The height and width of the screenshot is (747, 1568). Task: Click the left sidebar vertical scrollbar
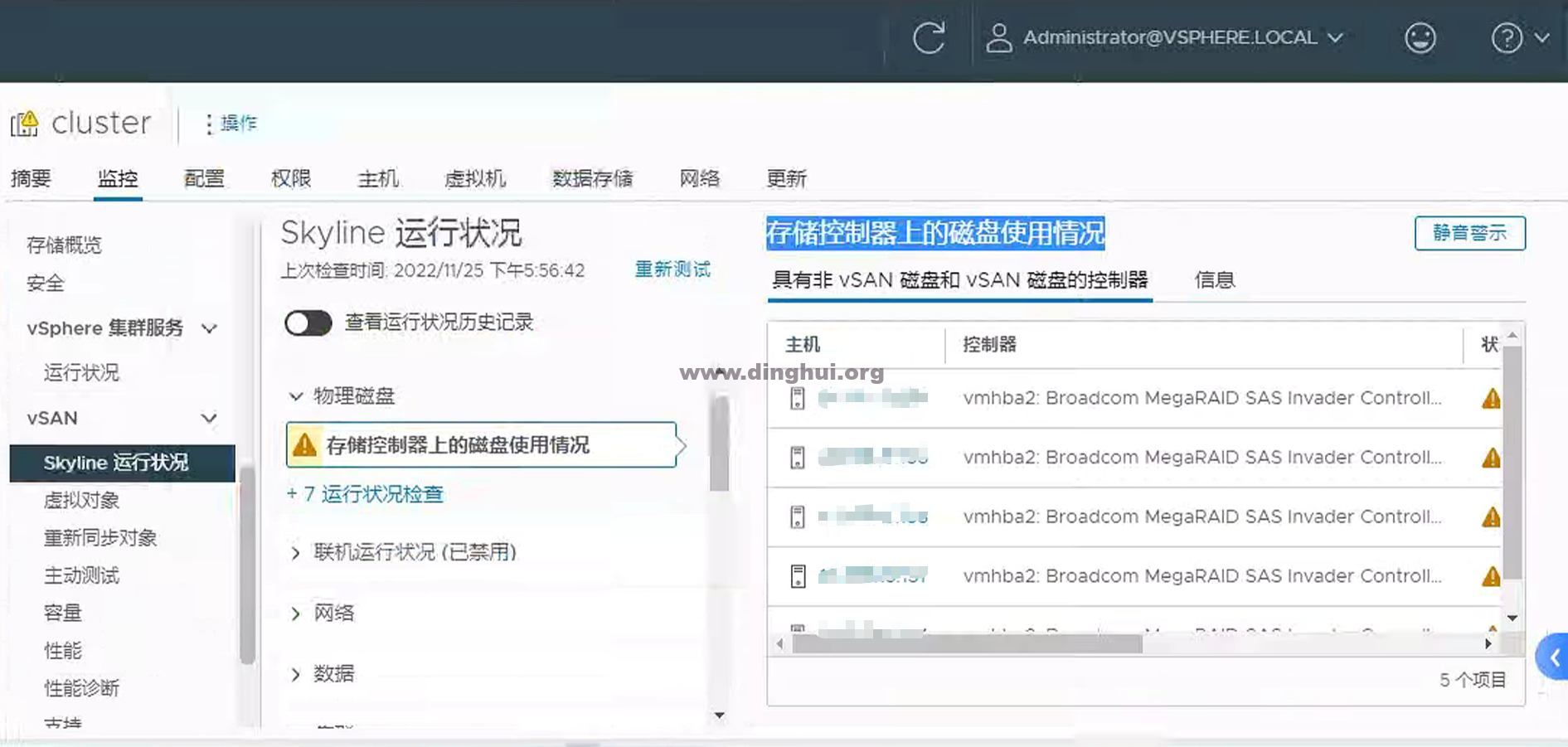click(x=247, y=565)
